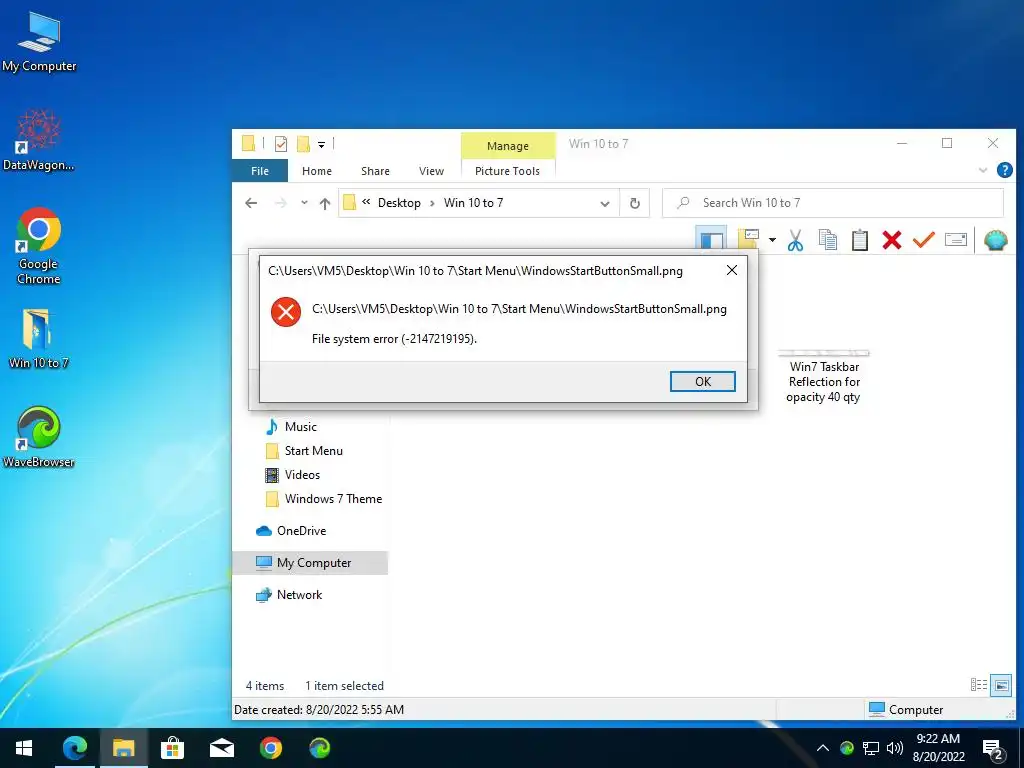Click the Classic Shell seashell settings icon

(x=995, y=240)
